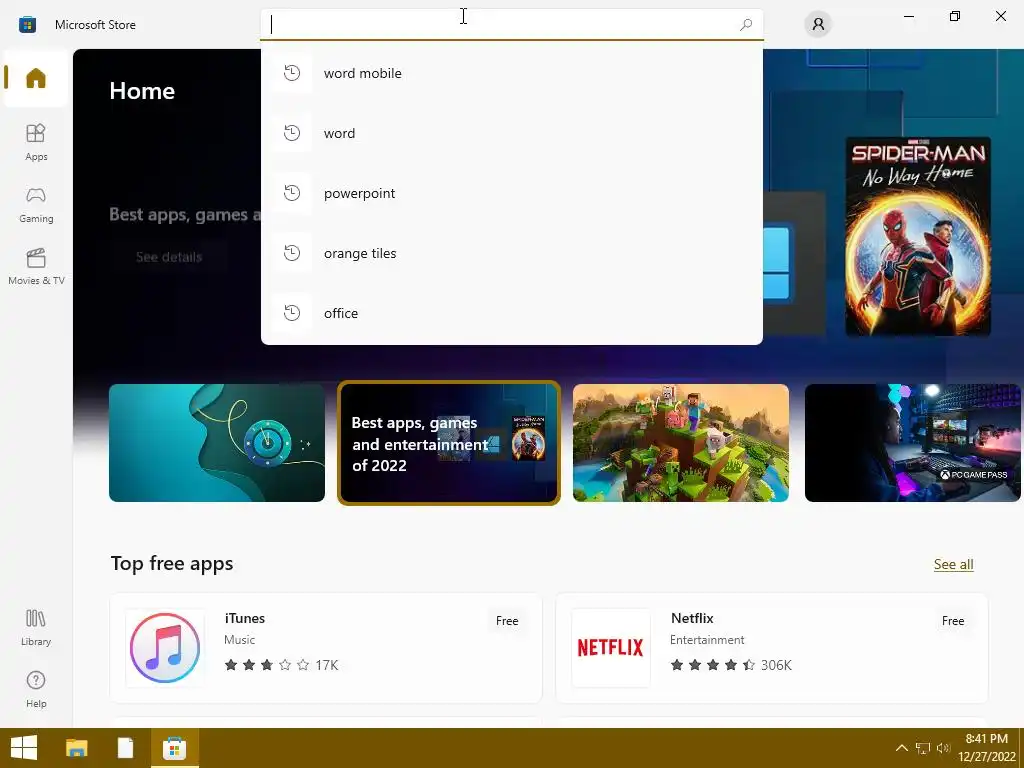The height and width of the screenshot is (768, 1024).
Task: Open the iTunes app title
Action: pos(245,618)
